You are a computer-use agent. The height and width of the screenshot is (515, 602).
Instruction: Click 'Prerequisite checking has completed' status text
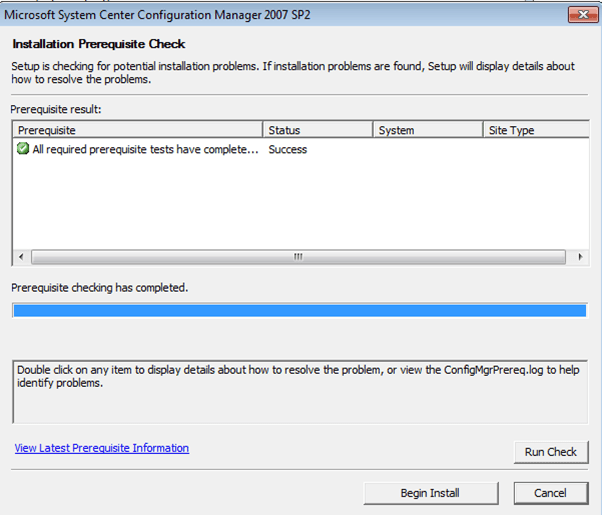pos(100,287)
